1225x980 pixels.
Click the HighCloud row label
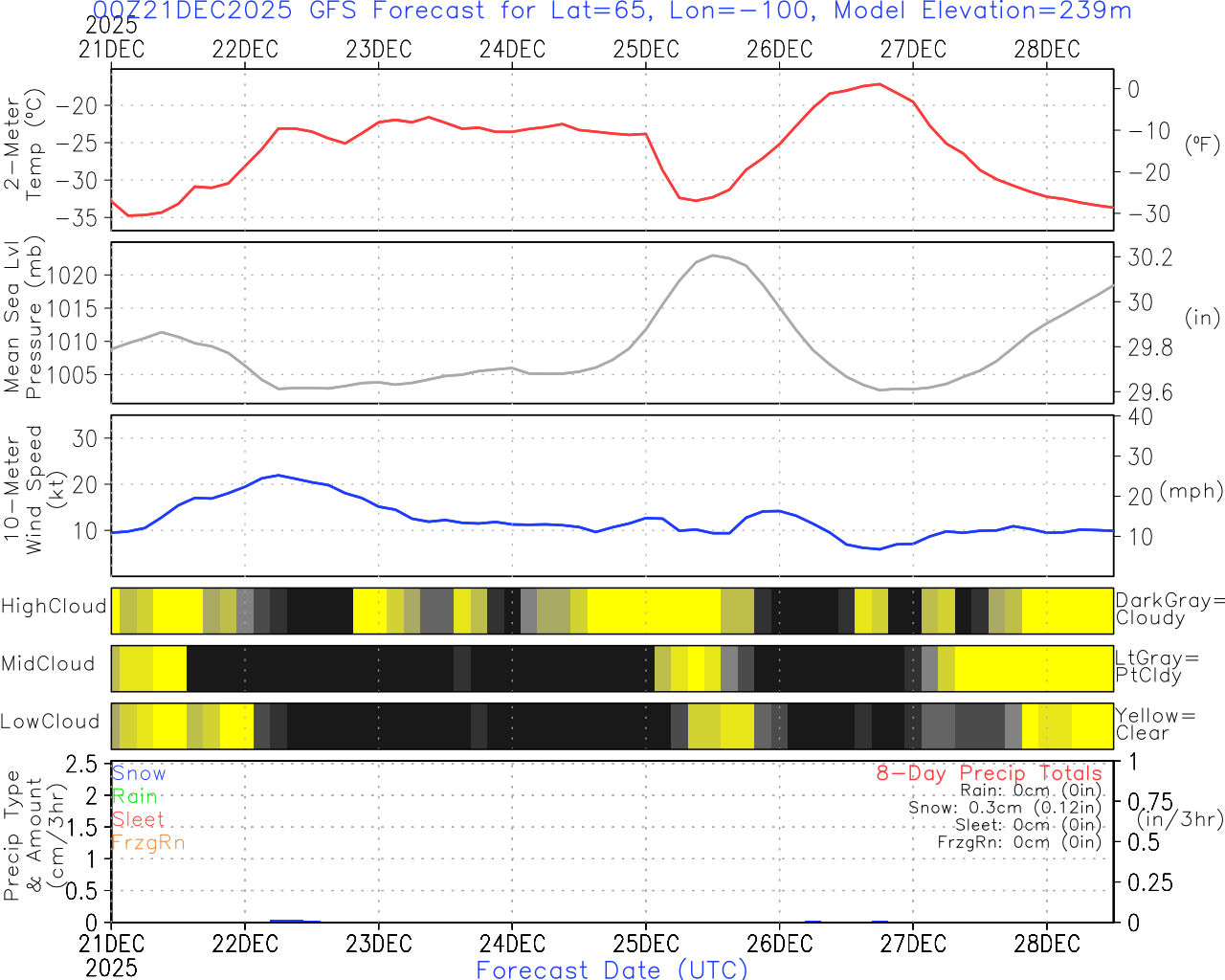click(x=54, y=607)
